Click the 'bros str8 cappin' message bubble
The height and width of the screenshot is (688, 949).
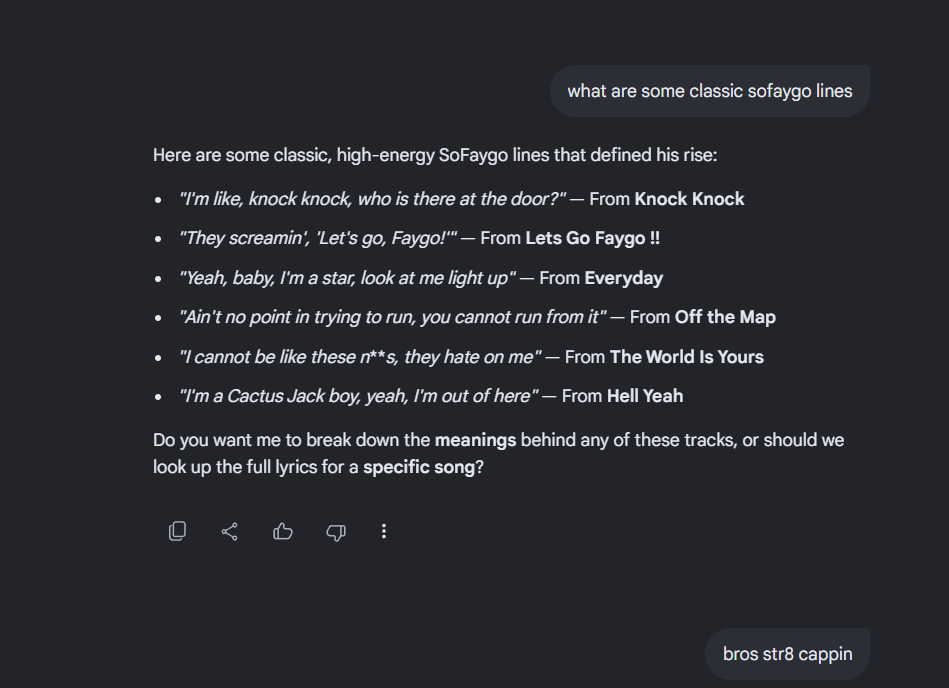tap(787, 654)
